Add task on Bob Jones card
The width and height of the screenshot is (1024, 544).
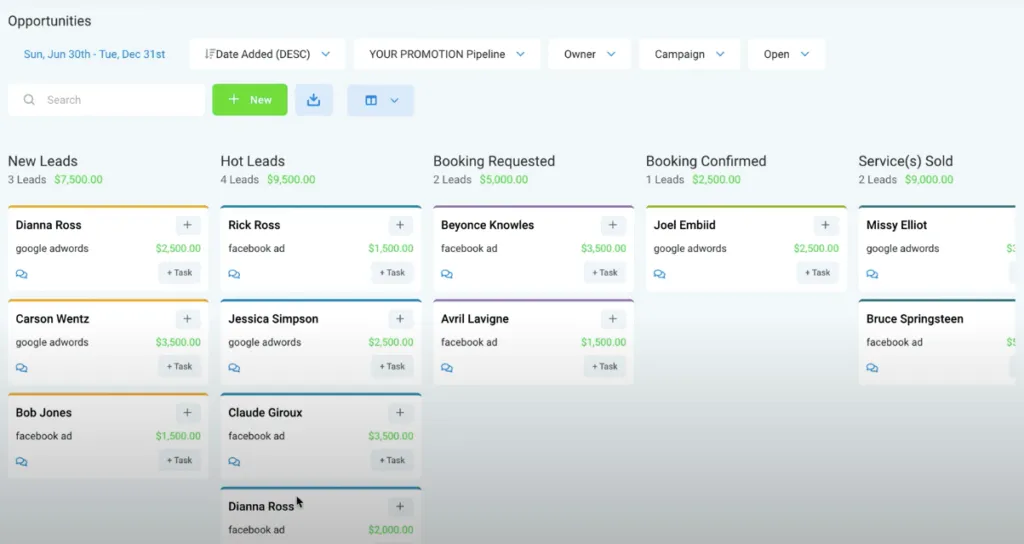(180, 460)
